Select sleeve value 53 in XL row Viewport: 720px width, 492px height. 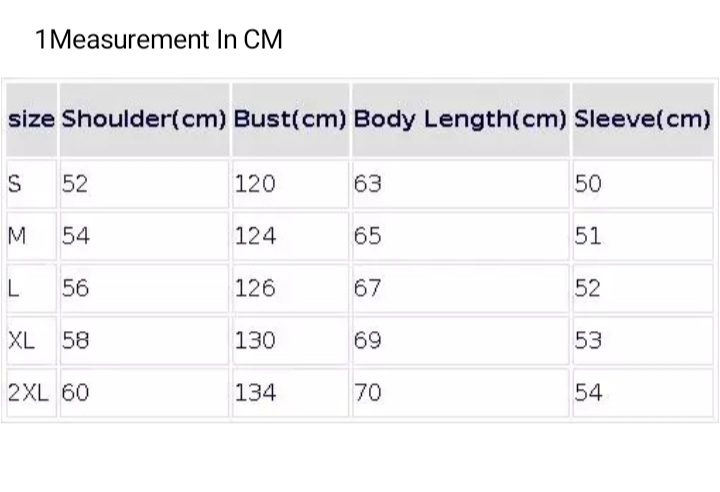pos(588,340)
